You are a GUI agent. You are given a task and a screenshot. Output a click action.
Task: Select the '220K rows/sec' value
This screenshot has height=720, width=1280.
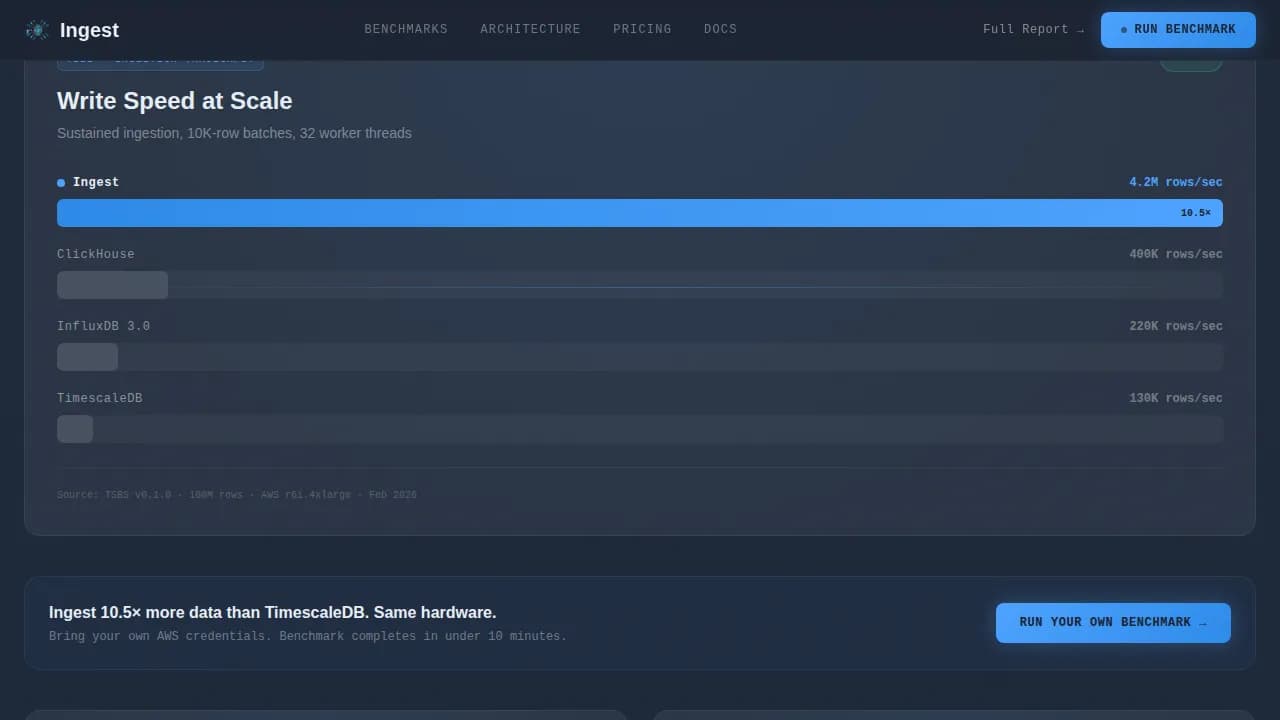[1176, 326]
